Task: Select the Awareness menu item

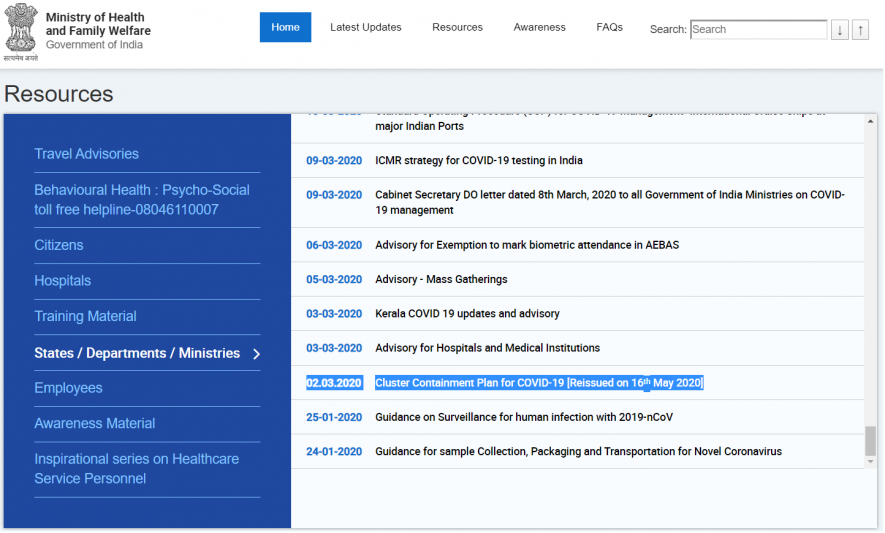Action: [539, 27]
